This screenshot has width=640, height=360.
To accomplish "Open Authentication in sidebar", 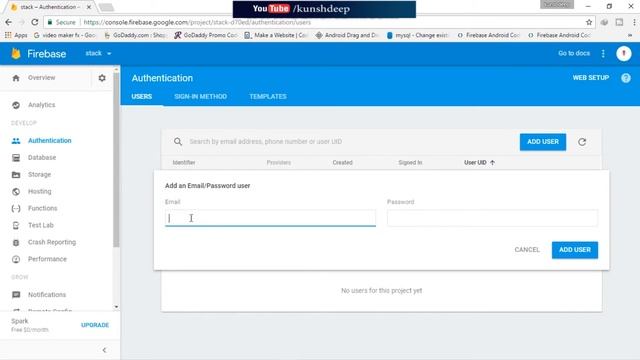I will coord(50,141).
